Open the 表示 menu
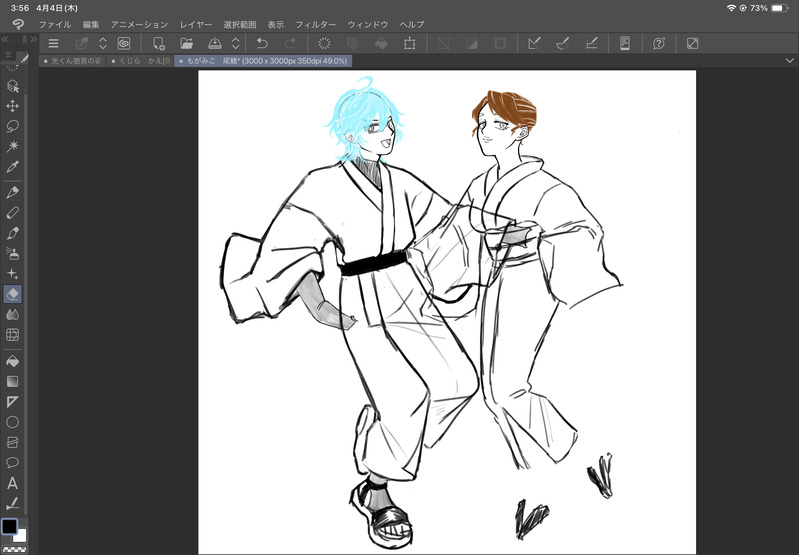Viewport: 799px width, 555px height. click(x=276, y=24)
